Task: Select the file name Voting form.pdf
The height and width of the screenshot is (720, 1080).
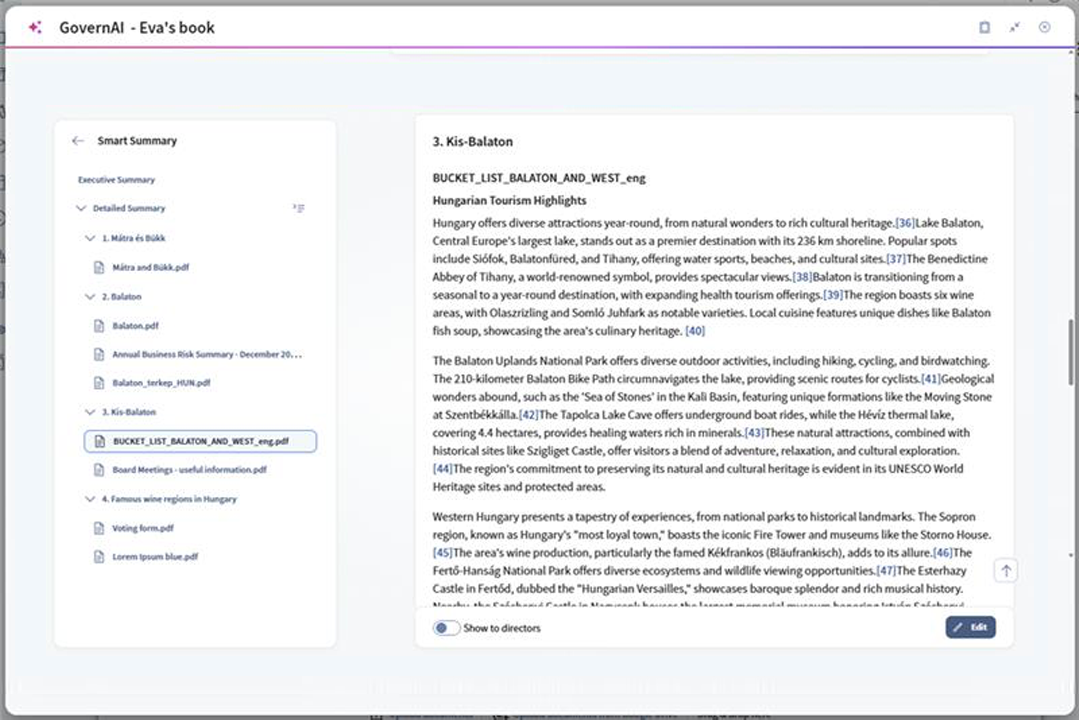Action: [x=143, y=528]
